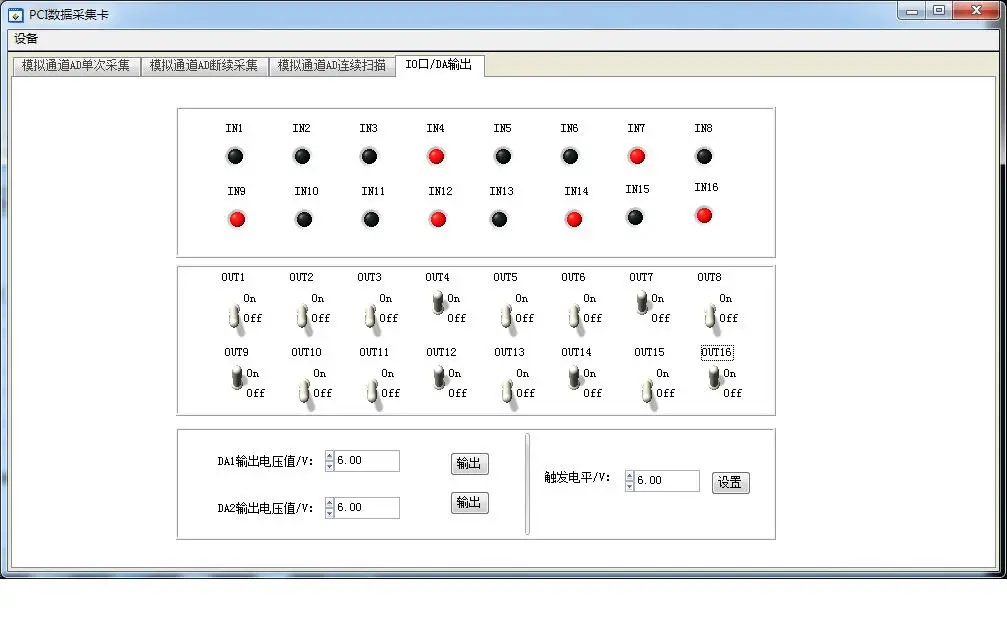Turn off the OUT7 switch
Screen dimensions: 1007x617
642,302
